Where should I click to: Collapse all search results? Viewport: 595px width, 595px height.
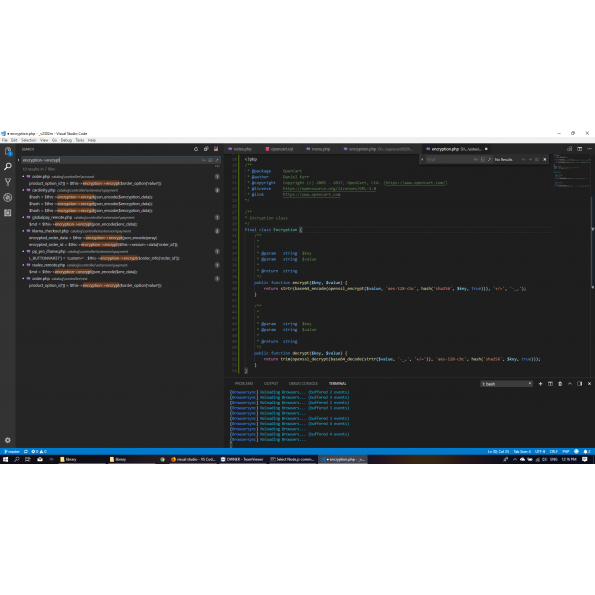(206, 149)
